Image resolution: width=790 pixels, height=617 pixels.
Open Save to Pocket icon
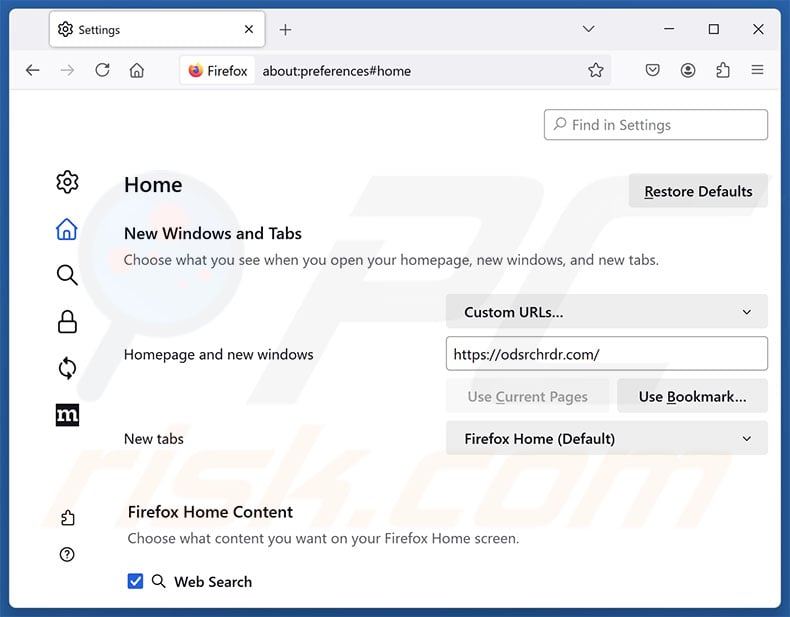pyautogui.click(x=652, y=70)
